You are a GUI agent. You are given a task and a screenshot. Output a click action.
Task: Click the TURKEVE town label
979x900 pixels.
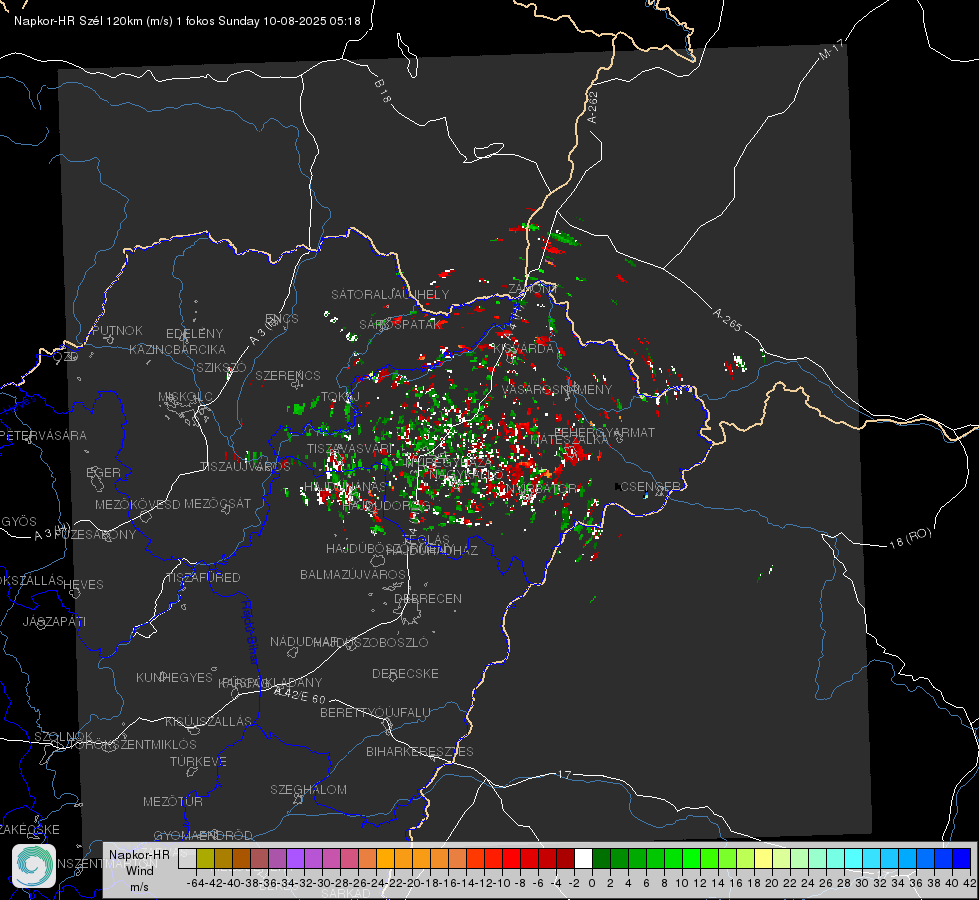point(199,761)
